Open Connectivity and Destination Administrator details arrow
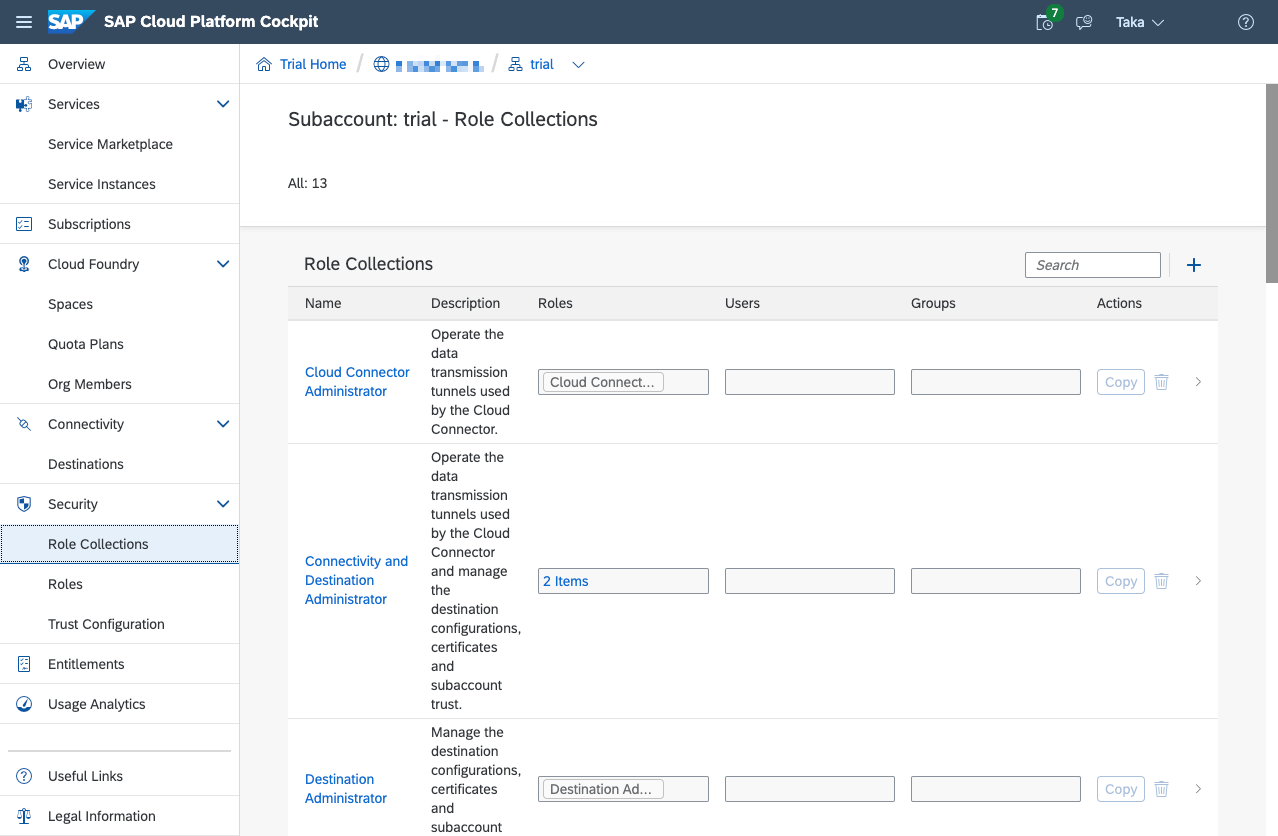 tap(1198, 581)
